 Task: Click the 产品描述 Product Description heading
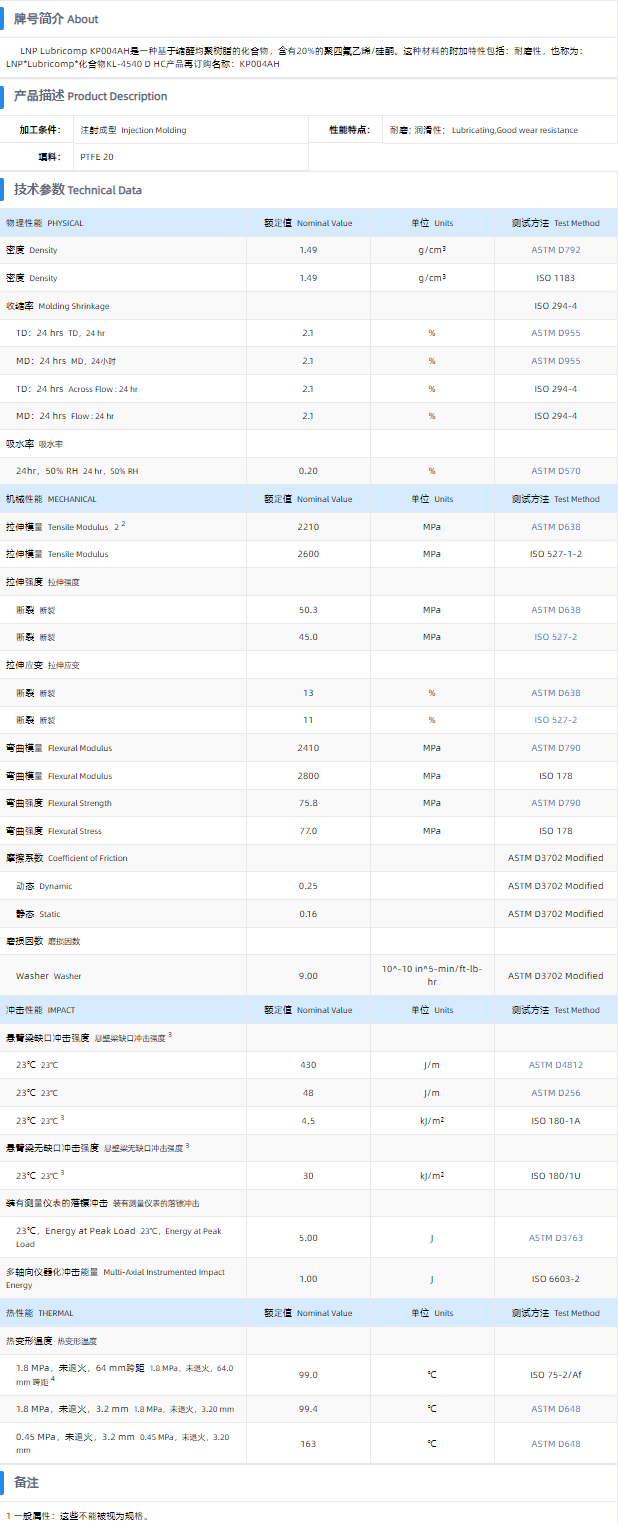tap(90, 96)
